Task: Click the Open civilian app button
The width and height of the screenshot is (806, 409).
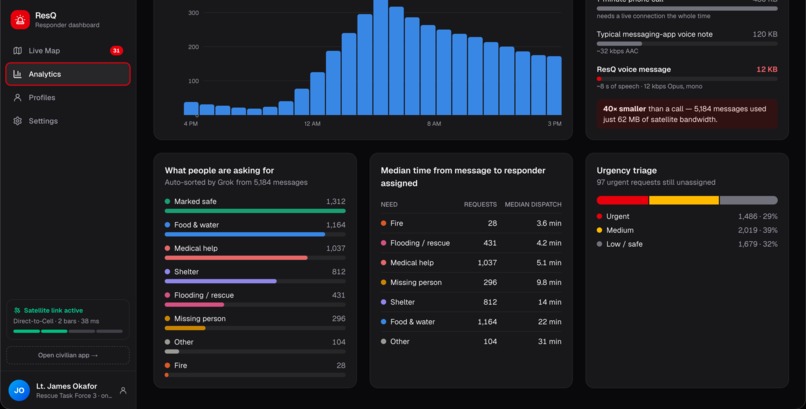Action: (68, 355)
